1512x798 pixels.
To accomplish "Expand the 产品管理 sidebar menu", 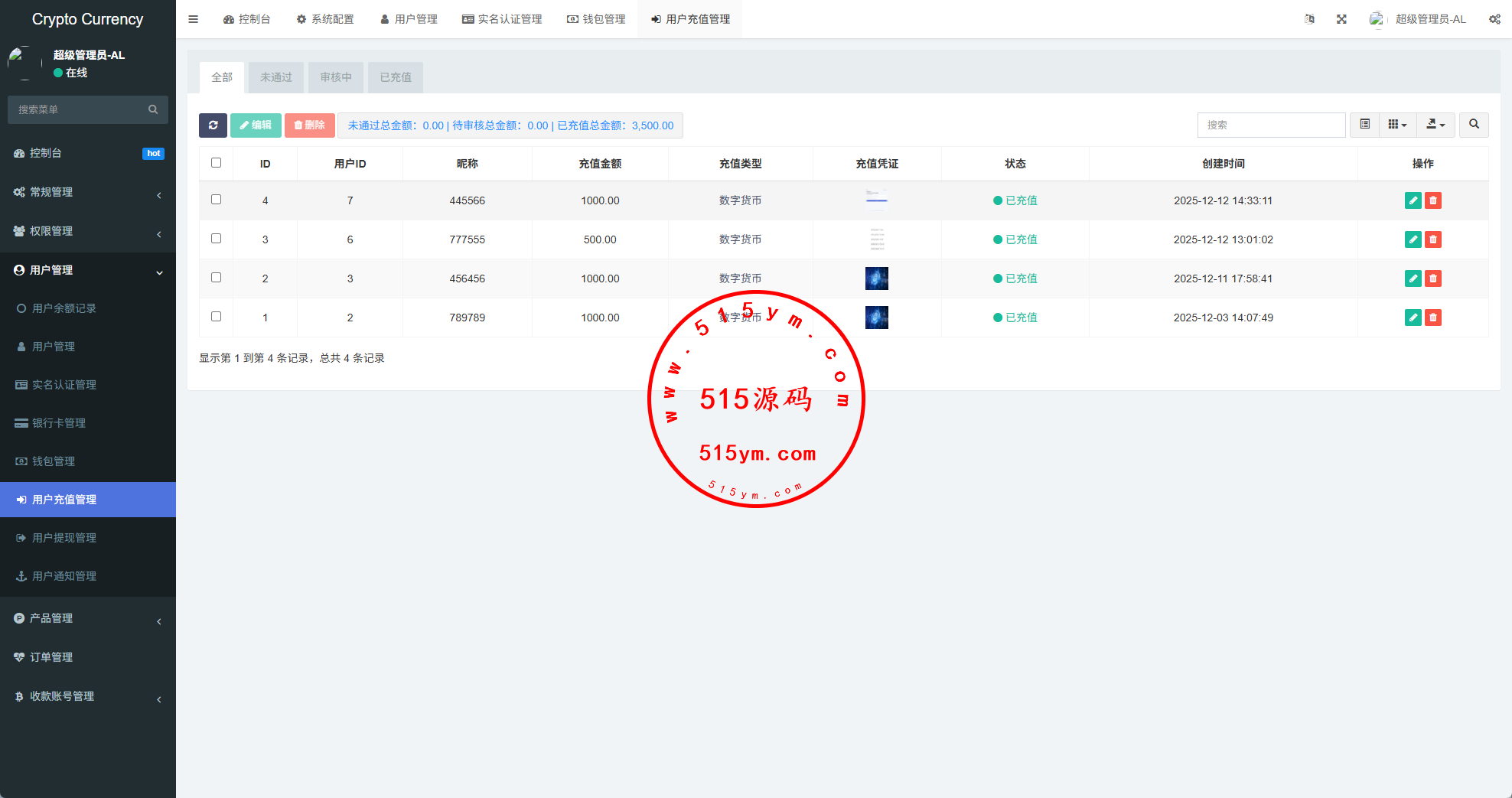I will 88,618.
